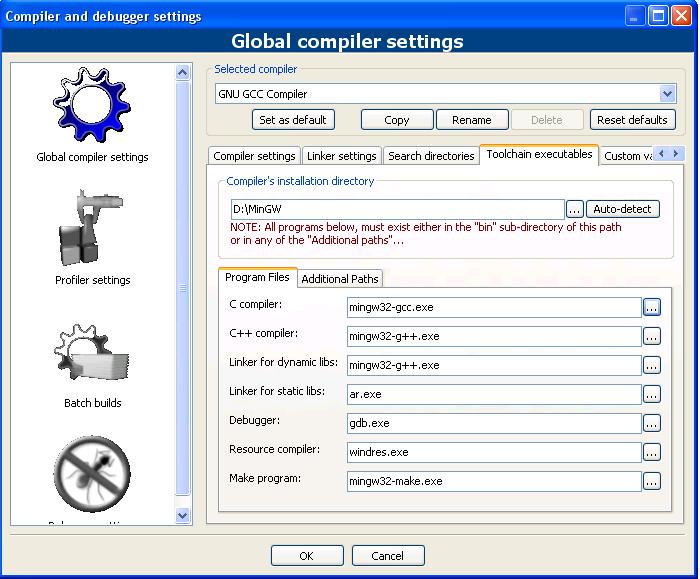
Task: Click the C++ compiler input field
Action: coord(494,336)
